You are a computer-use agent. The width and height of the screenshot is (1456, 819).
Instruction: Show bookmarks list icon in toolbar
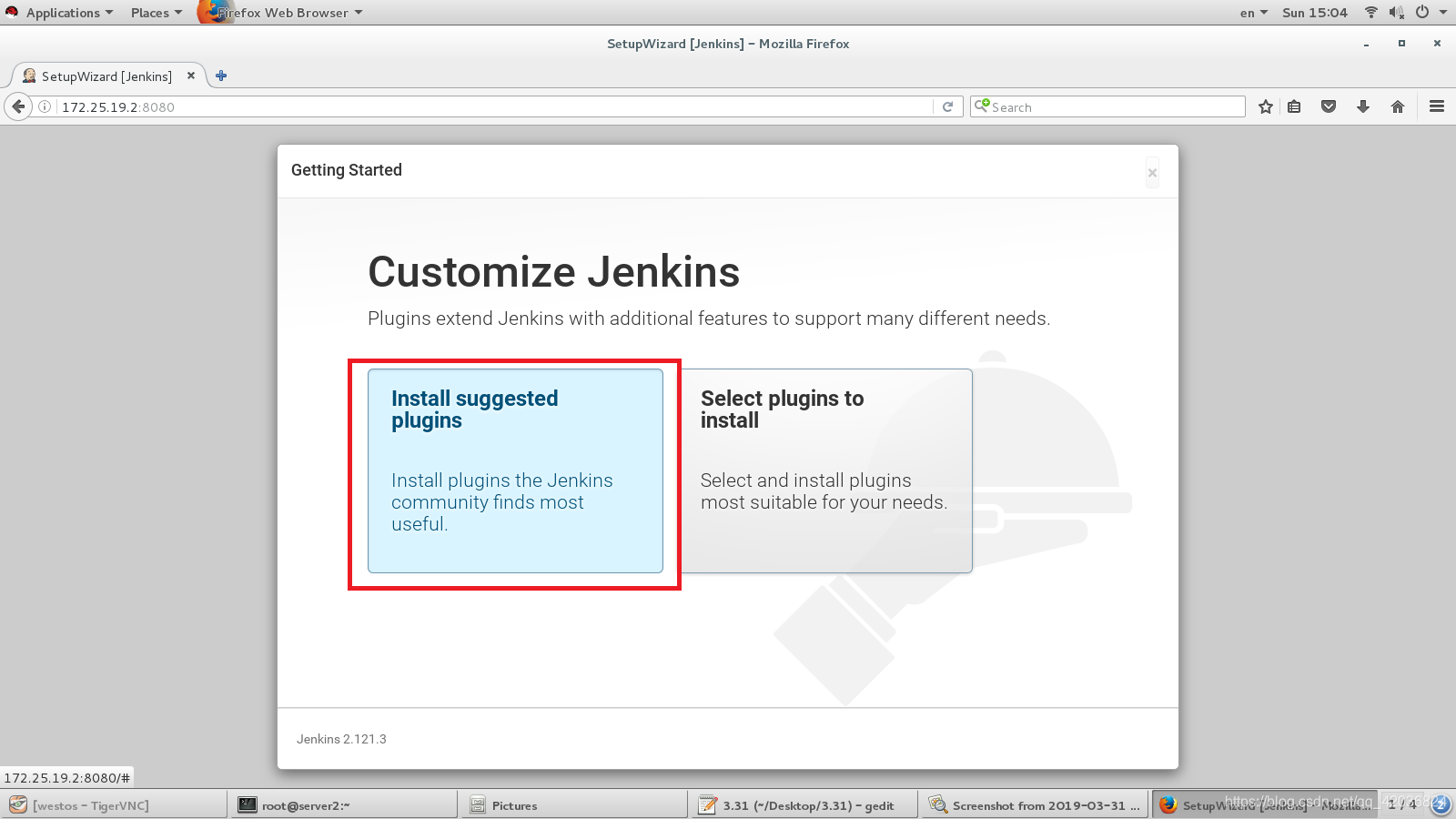(1294, 106)
